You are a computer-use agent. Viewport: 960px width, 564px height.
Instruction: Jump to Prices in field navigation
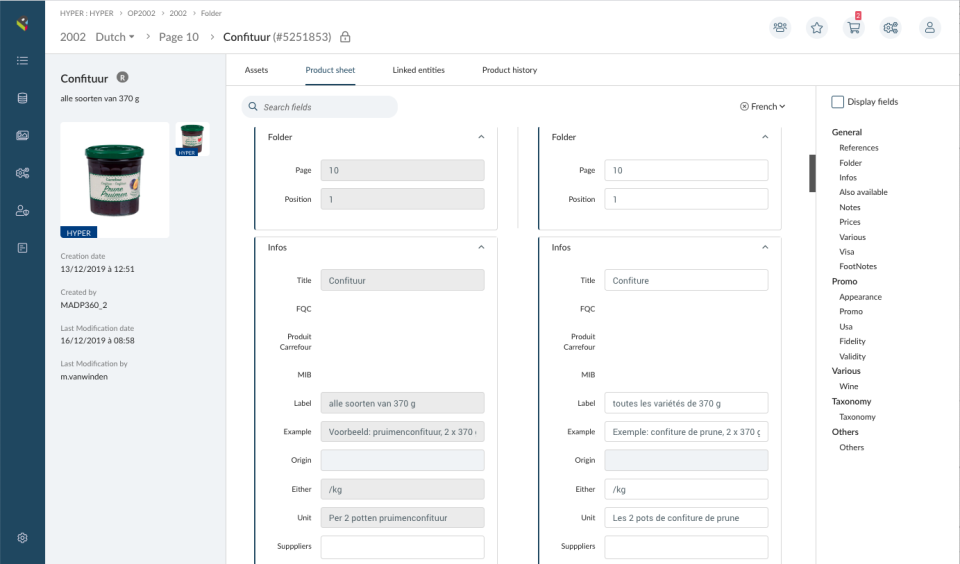(850, 222)
